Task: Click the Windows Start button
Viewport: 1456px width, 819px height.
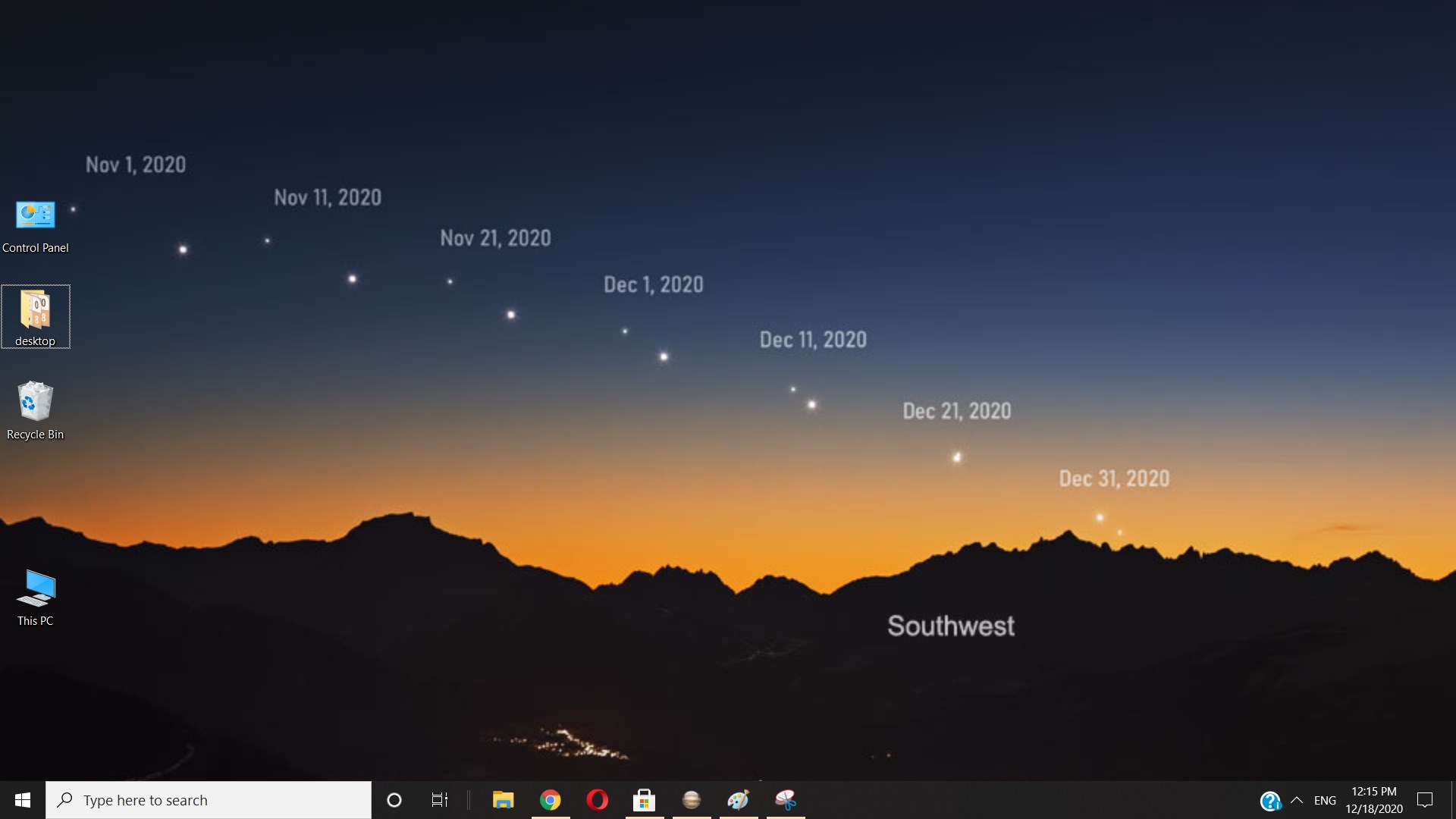Action: pyautogui.click(x=22, y=800)
